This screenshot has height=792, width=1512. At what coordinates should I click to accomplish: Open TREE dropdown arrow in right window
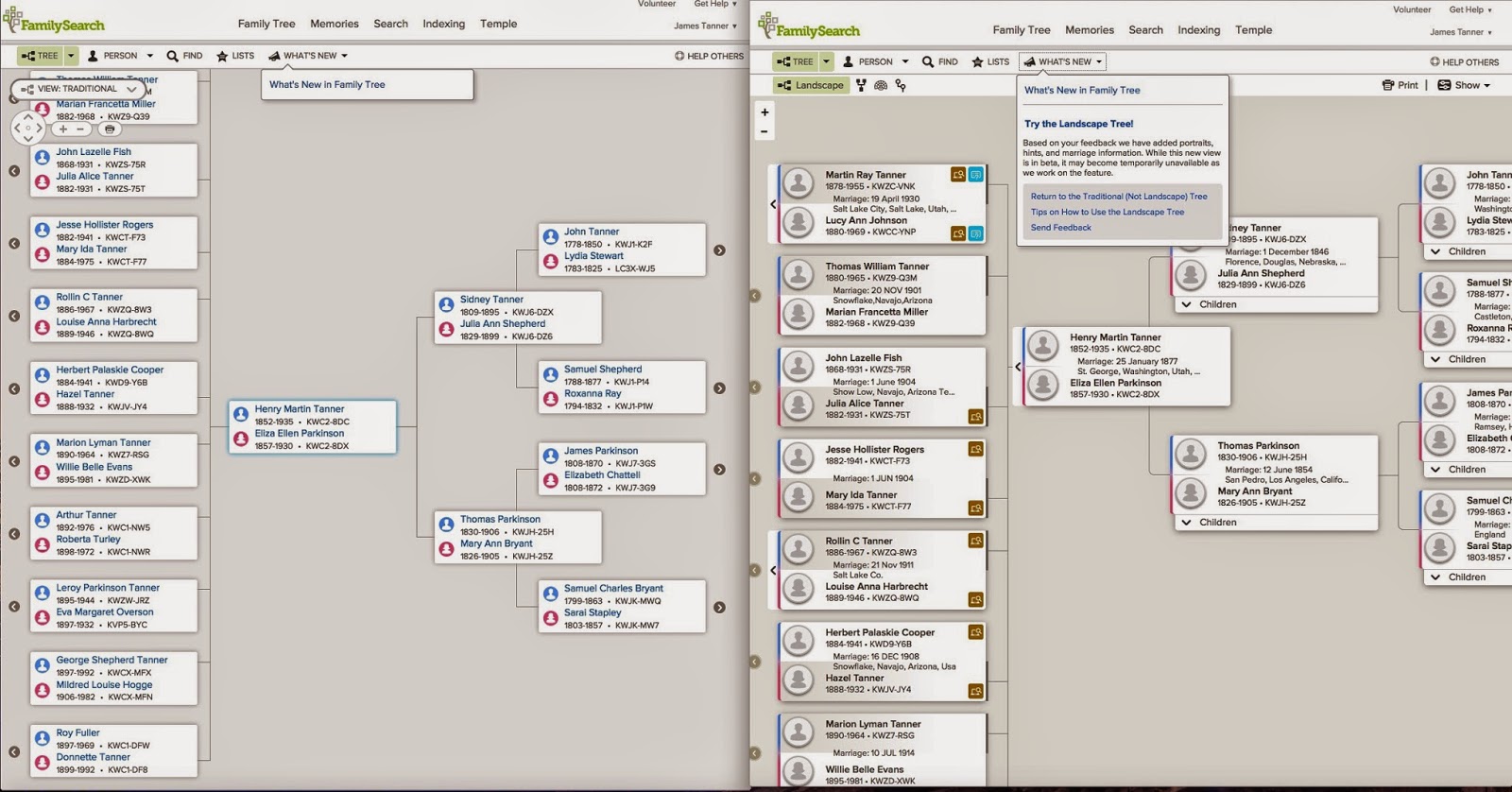click(x=826, y=61)
